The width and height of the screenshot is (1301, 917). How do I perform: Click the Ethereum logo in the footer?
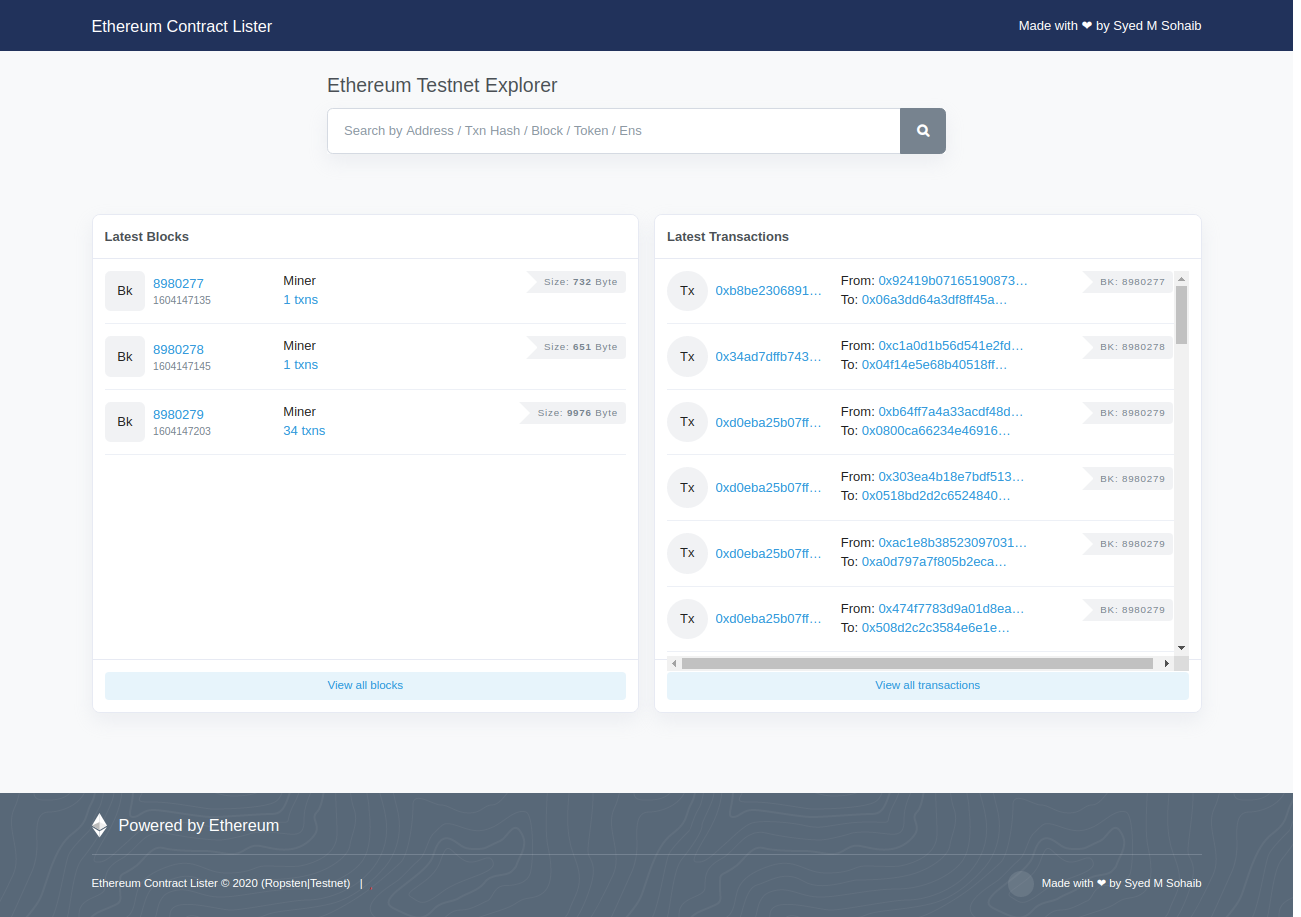tap(99, 825)
